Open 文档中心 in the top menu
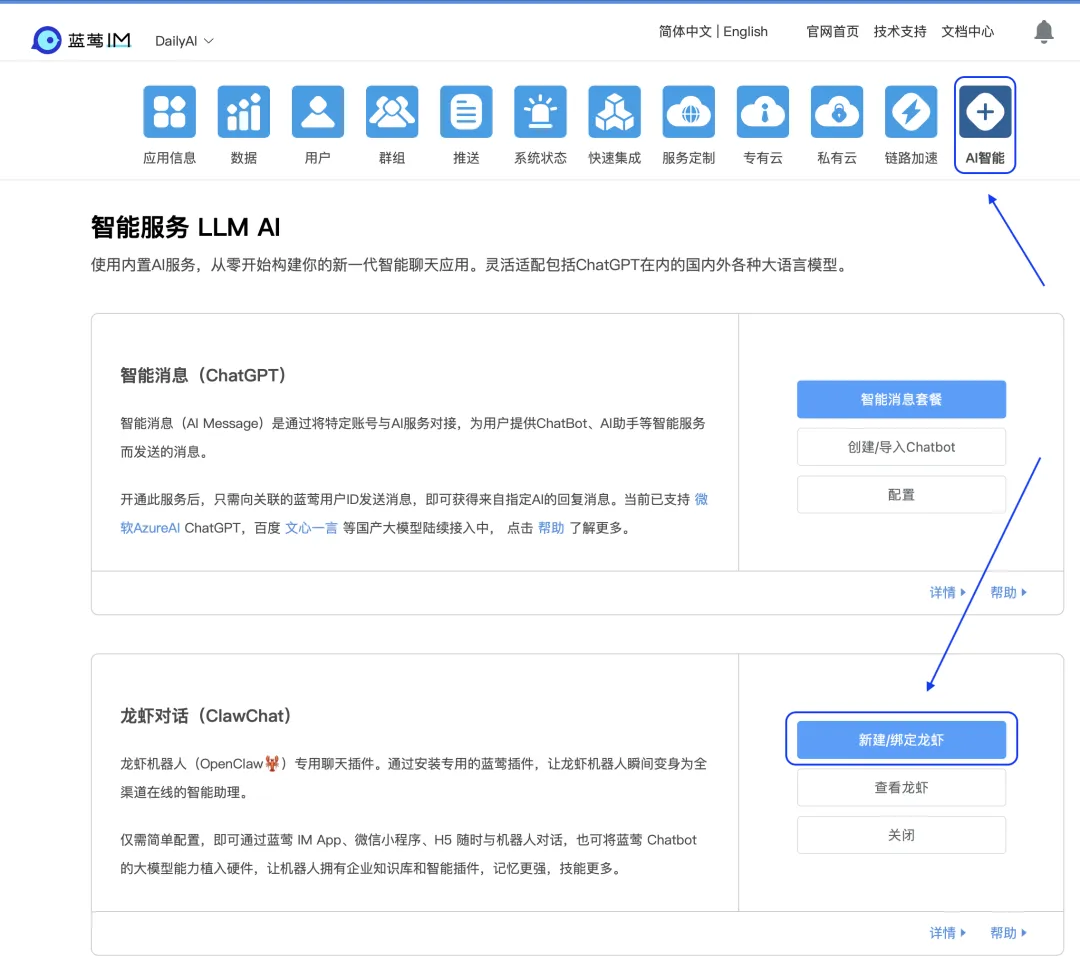This screenshot has height=971, width=1080. tap(967, 32)
